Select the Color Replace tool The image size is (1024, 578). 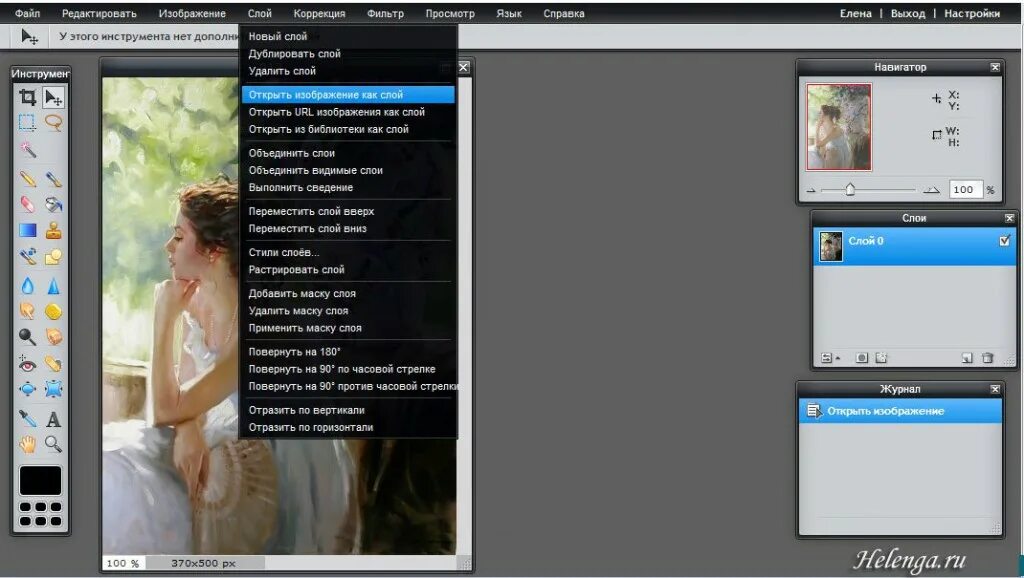pyautogui.click(x=27, y=257)
